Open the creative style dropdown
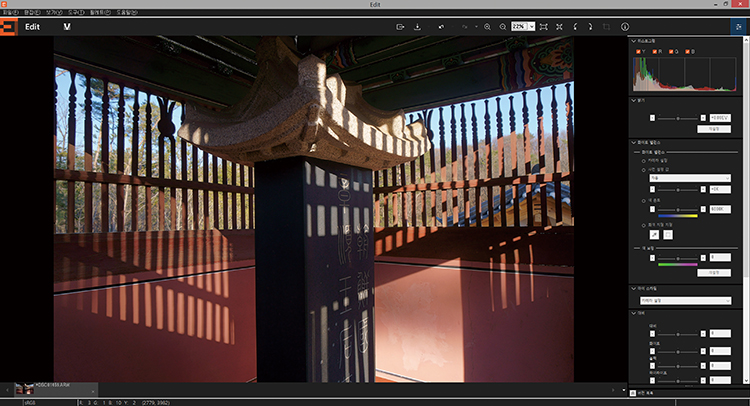The height and width of the screenshot is (406, 750). point(685,301)
